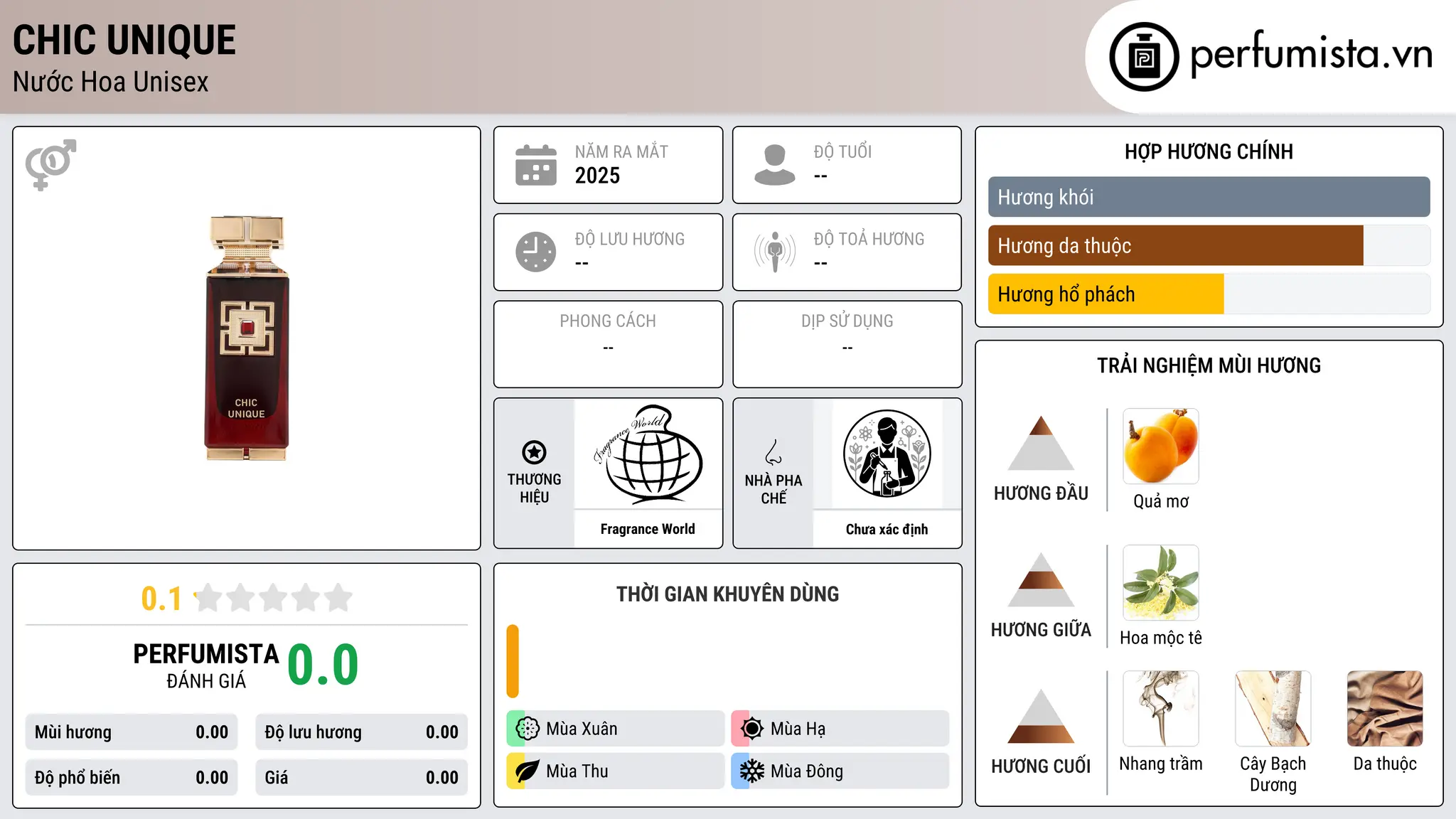Screen dimensions: 1456x819
Task: Open the Cây Bạch Dương note image
Action: pos(1273,709)
